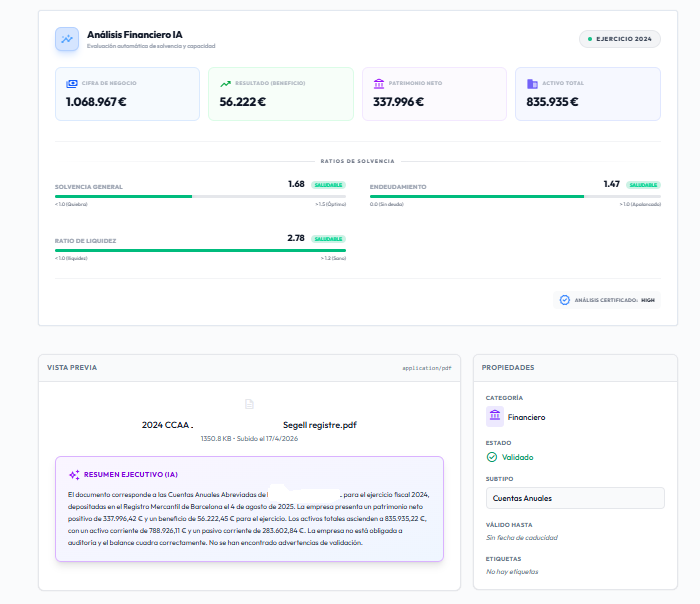This screenshot has width=700, height=604.
Task: Click the Patrimonio Neto bank icon
Action: (x=379, y=83)
